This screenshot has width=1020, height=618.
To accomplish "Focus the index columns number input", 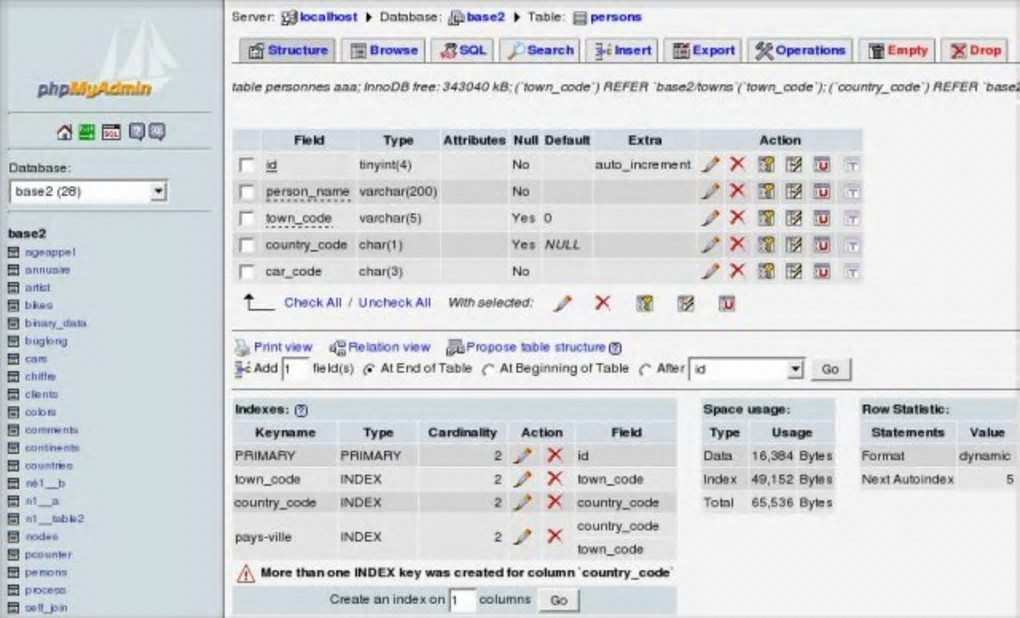I will pos(463,600).
